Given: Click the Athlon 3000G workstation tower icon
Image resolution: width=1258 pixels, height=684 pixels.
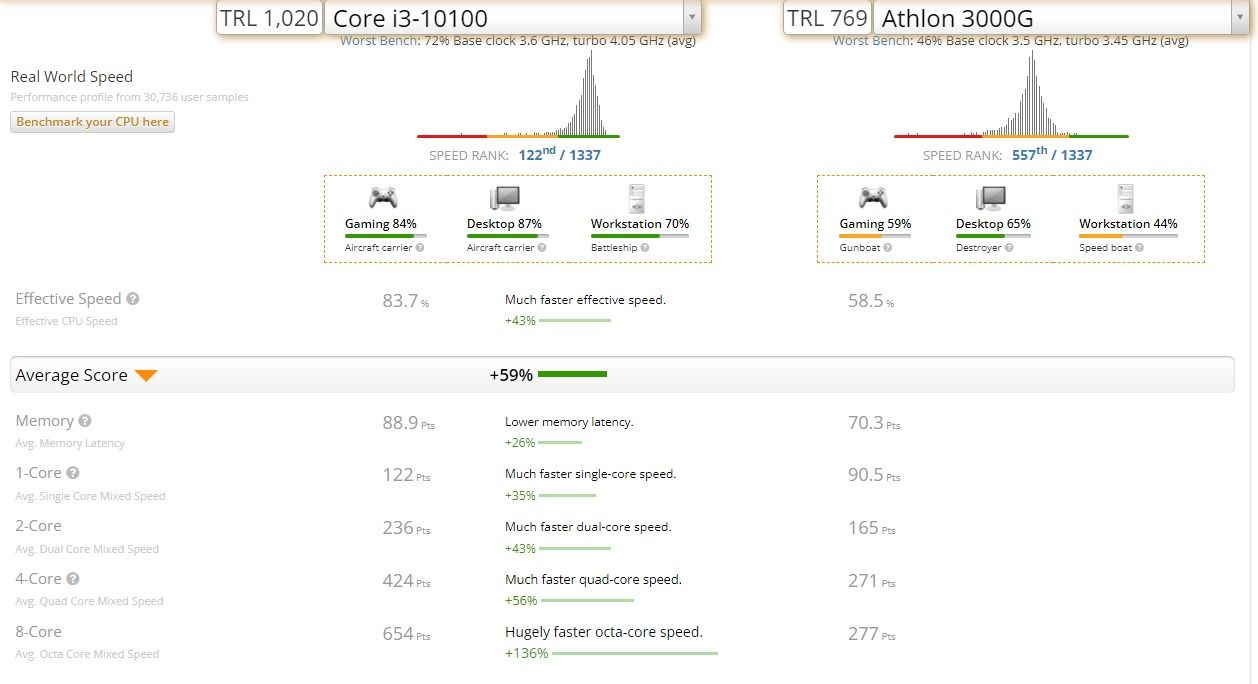Looking at the screenshot, I should click(x=1126, y=197).
